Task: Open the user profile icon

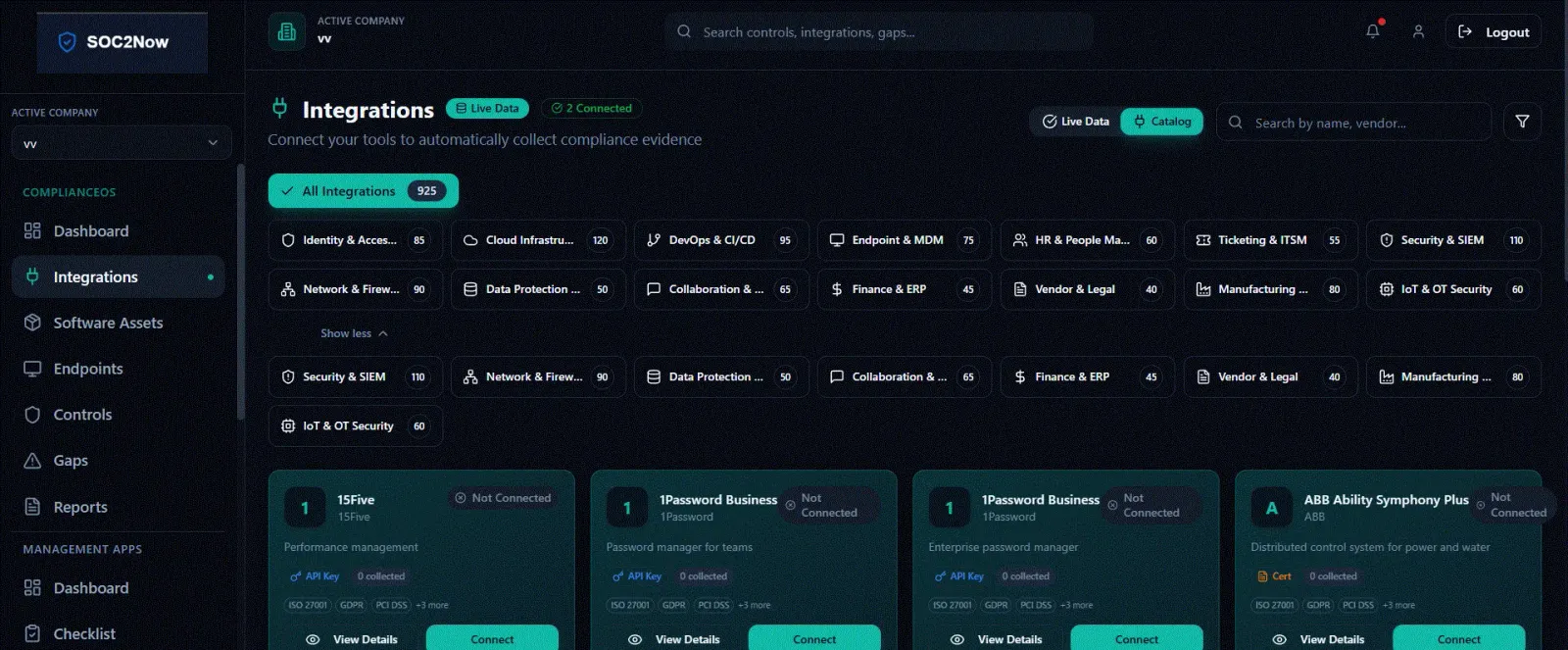Action: coord(1418,31)
